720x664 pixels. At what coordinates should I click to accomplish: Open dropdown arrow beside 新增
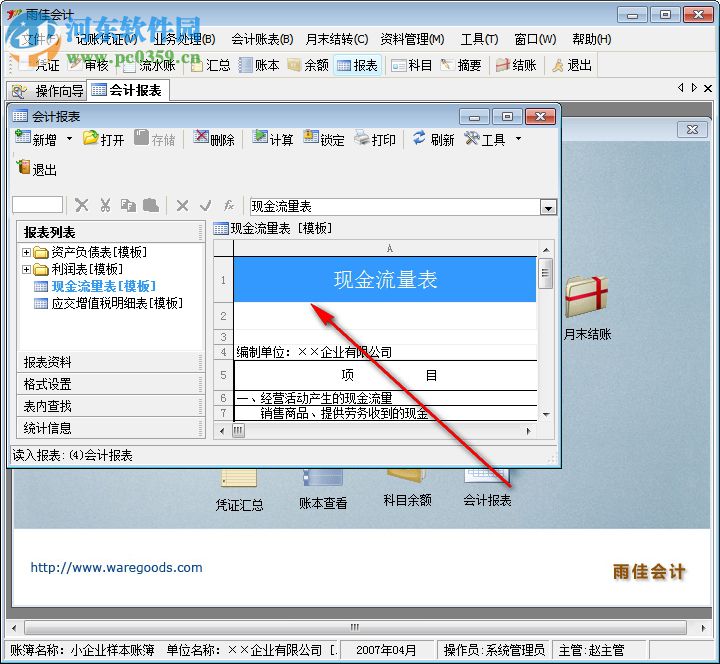[69, 139]
